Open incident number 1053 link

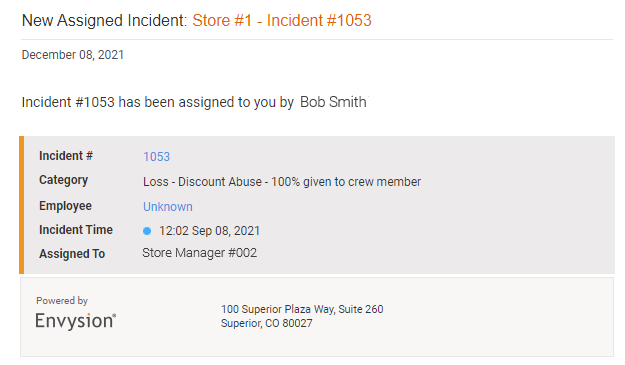coord(156,157)
